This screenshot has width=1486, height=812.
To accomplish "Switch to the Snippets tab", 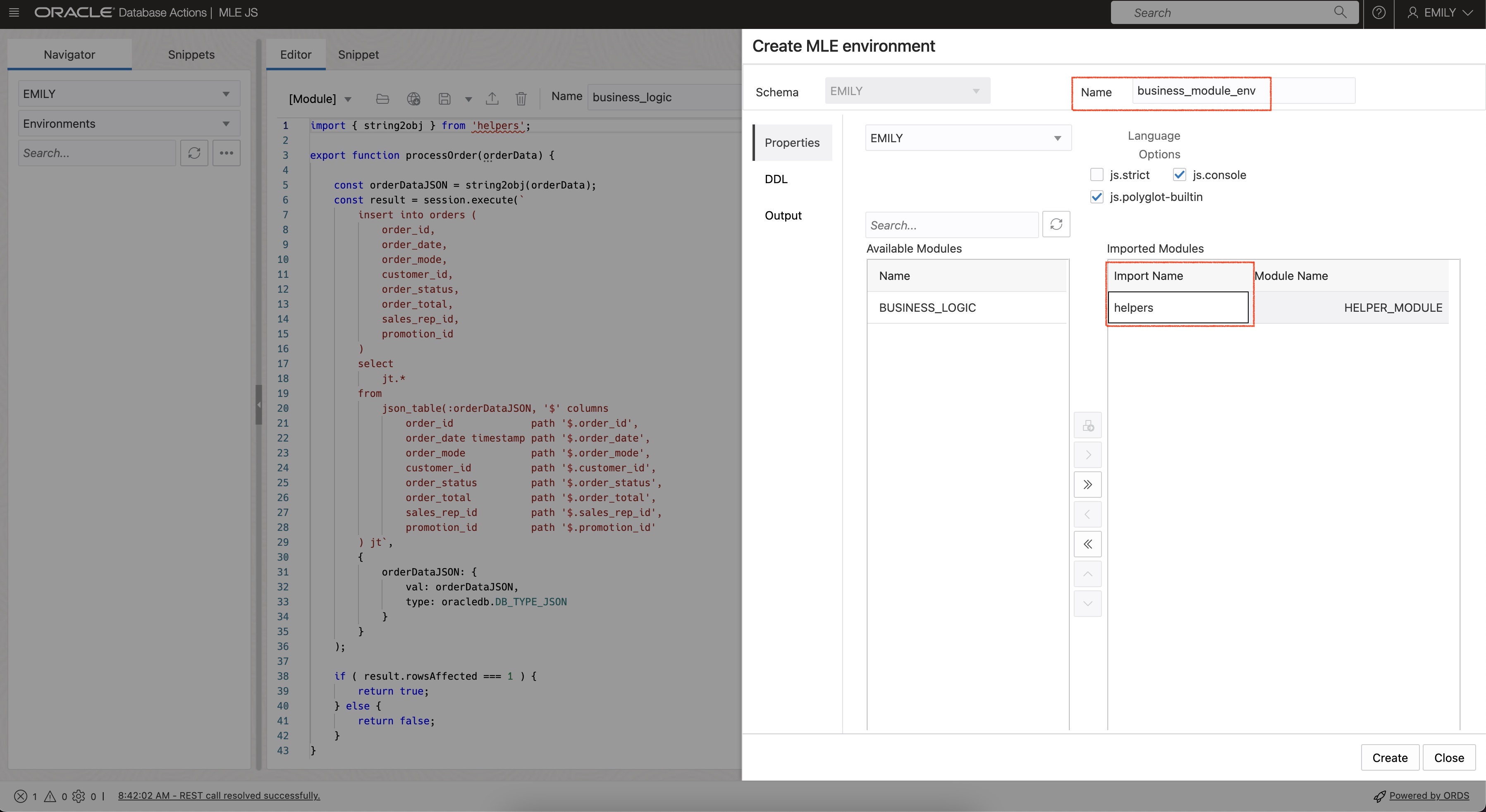I will [191, 54].
